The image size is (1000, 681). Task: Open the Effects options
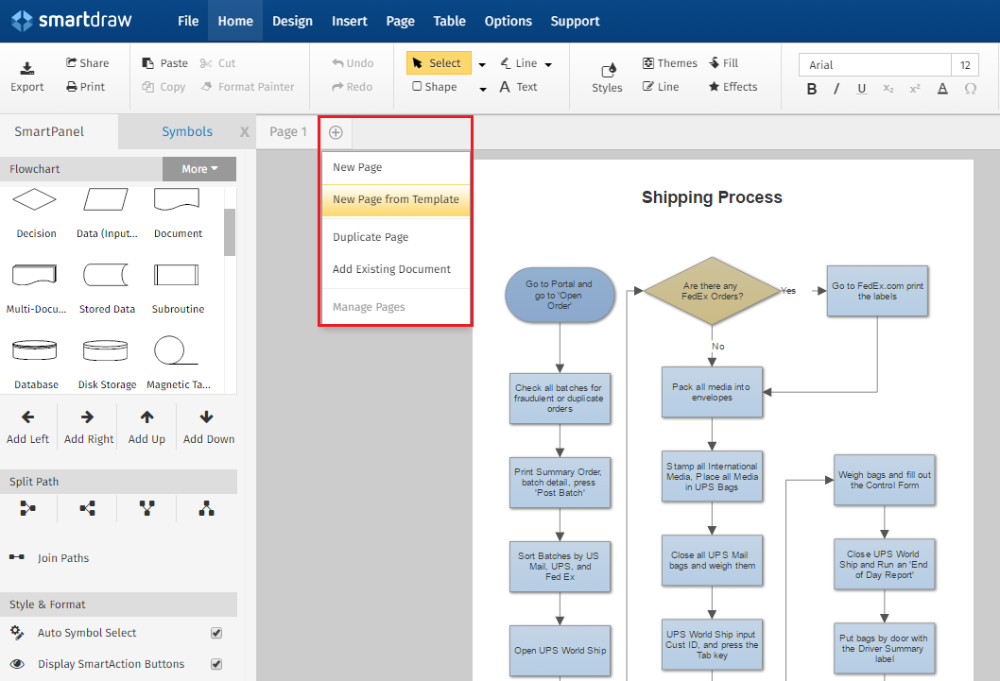733,87
